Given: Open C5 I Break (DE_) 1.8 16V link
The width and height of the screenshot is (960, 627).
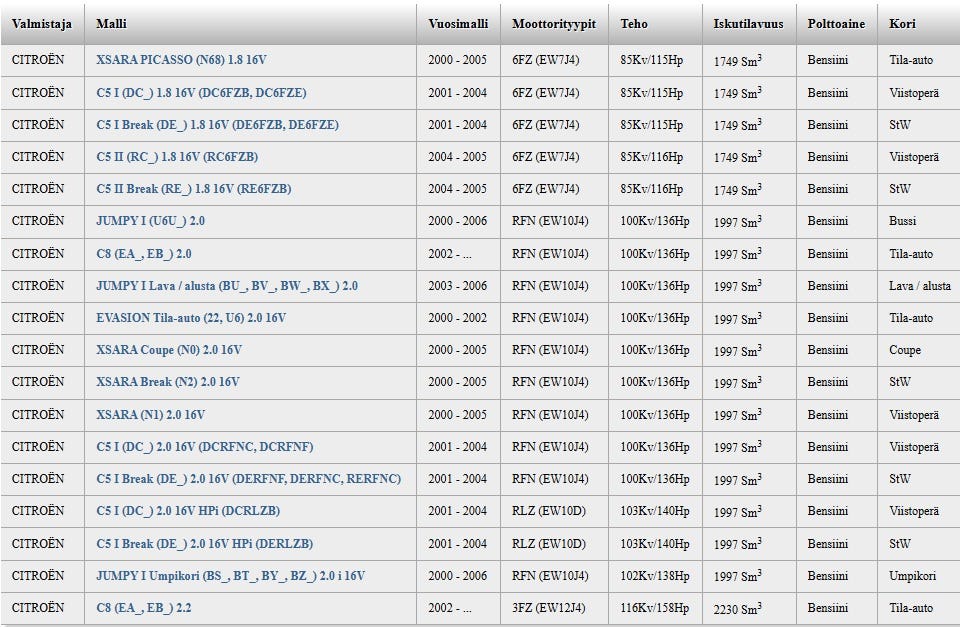Looking at the screenshot, I should click(217, 125).
